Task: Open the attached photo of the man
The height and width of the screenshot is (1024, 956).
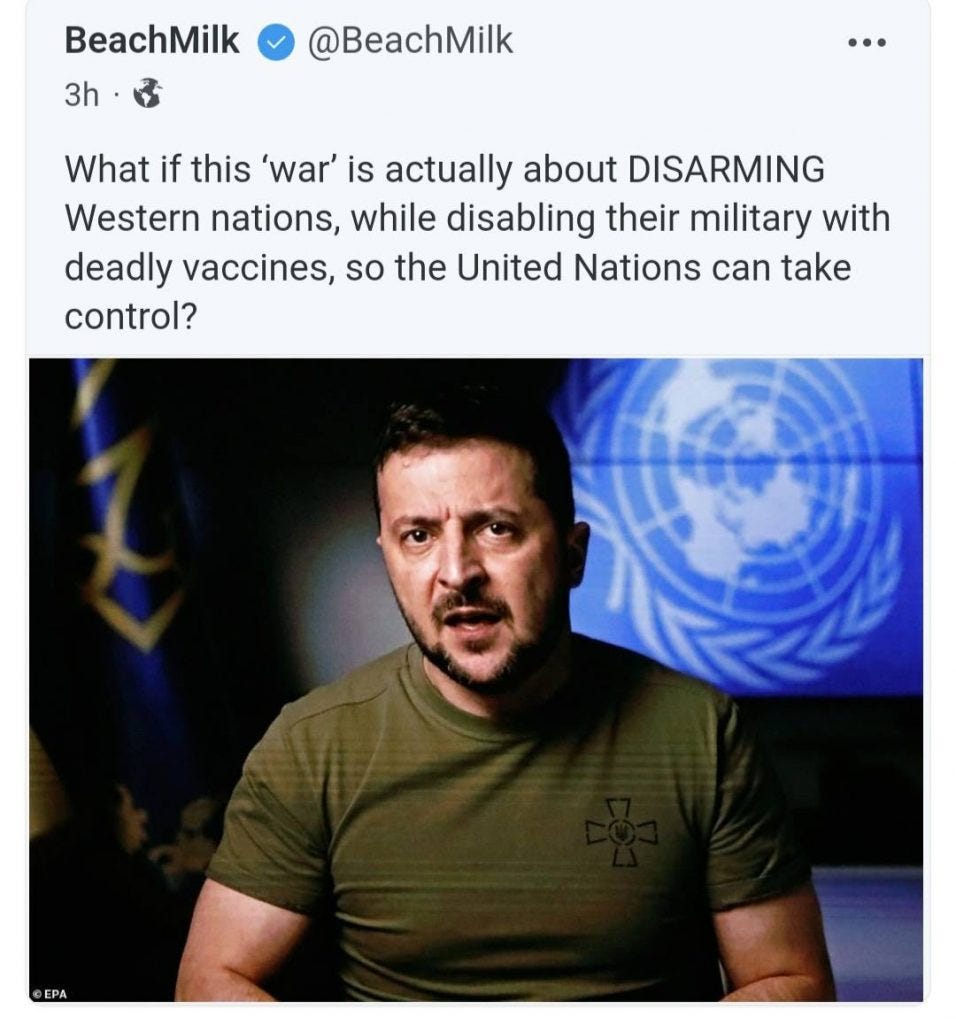Action: click(x=476, y=679)
